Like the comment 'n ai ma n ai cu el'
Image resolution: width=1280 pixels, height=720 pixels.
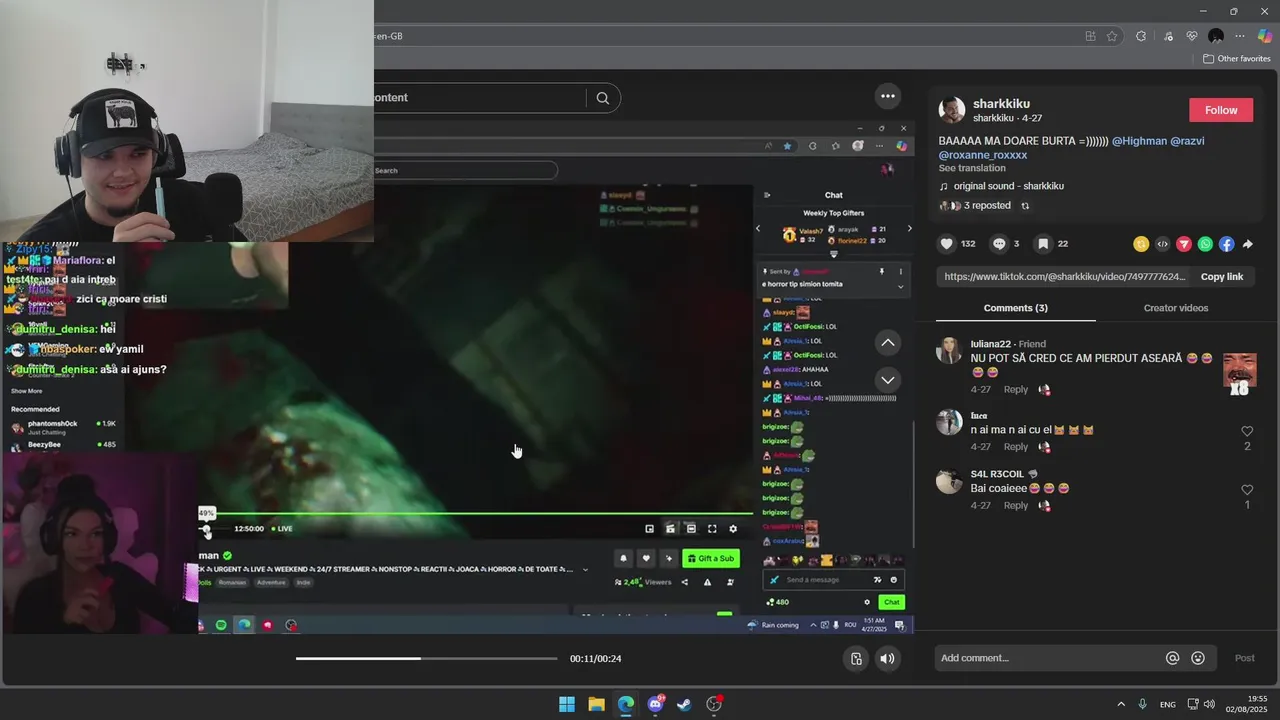point(1247,431)
